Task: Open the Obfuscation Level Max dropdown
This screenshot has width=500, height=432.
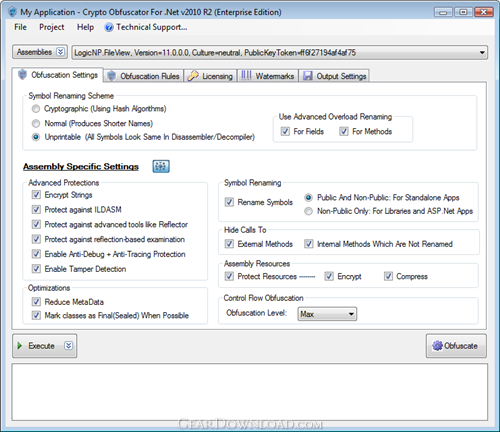Action: [327, 314]
